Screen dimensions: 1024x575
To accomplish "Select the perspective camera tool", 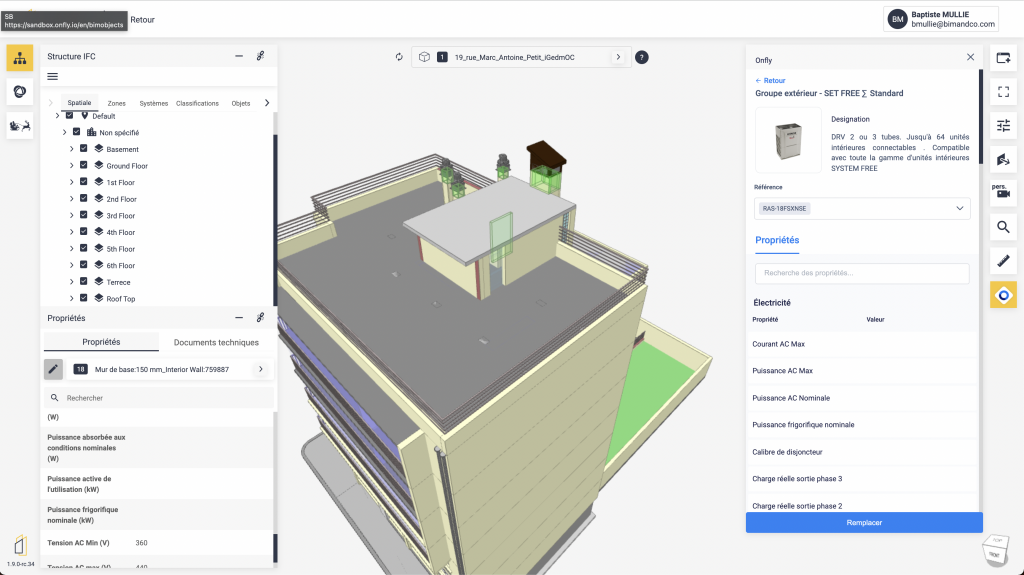I will coord(1003,192).
